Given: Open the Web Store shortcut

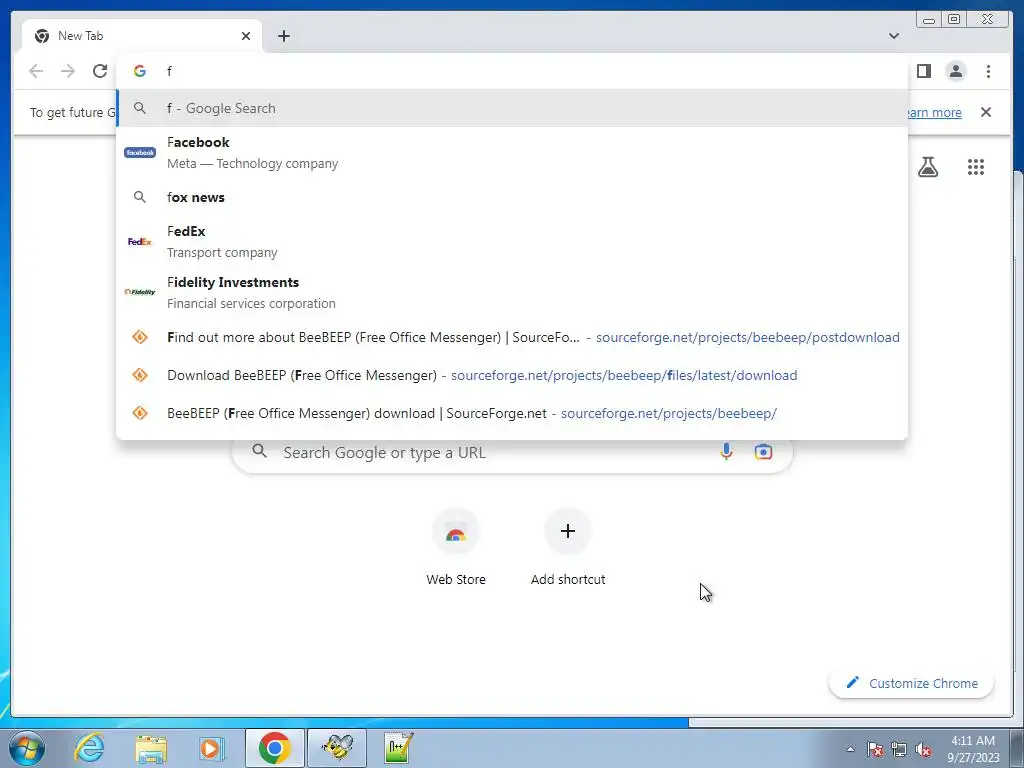Looking at the screenshot, I should coord(456,547).
